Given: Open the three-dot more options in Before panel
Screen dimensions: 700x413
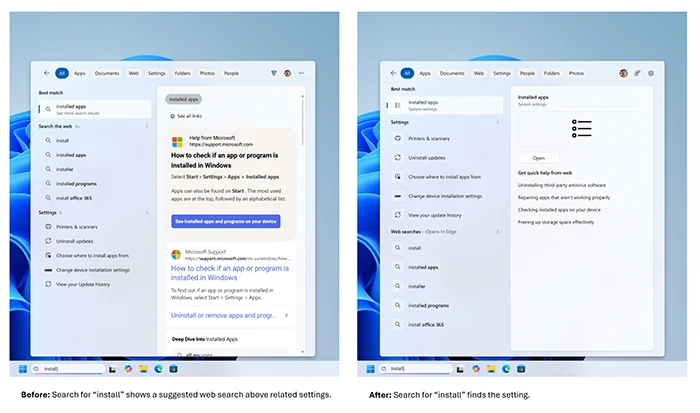Looking at the screenshot, I should pos(301,73).
